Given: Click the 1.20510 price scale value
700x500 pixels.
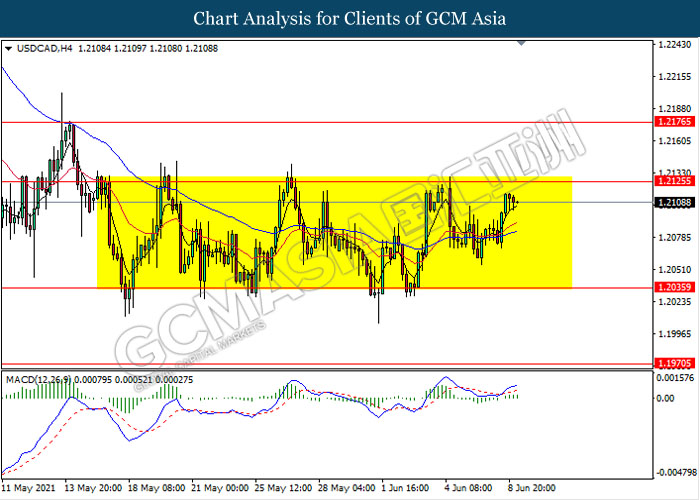Looking at the screenshot, I should pos(673,270).
